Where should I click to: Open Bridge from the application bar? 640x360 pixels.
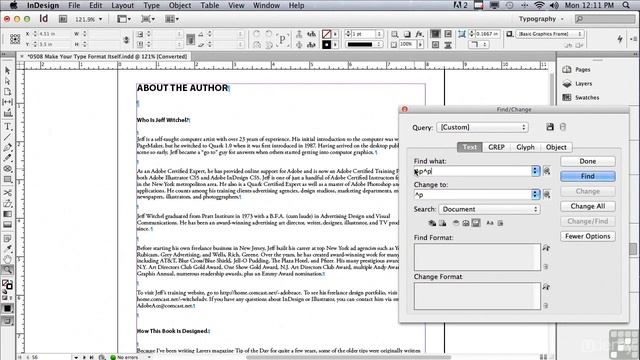[63, 19]
